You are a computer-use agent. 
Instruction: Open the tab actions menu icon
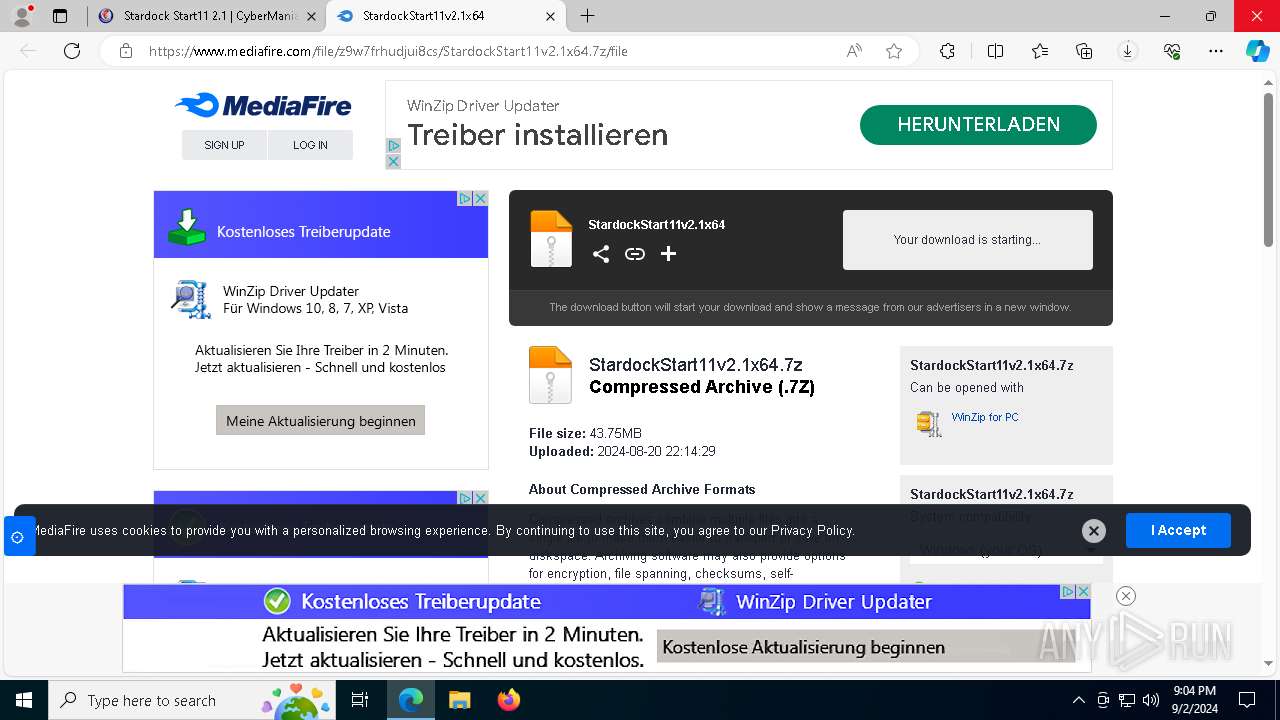pos(60,16)
